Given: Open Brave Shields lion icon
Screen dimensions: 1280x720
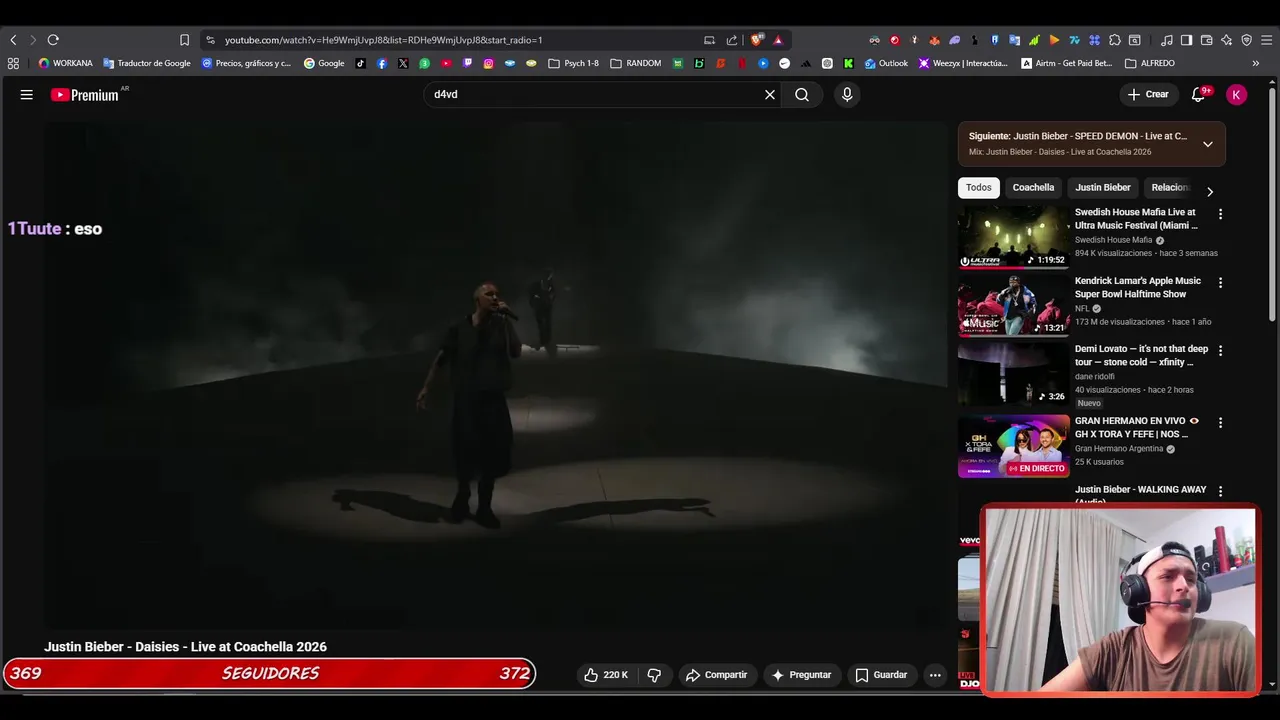Looking at the screenshot, I should coord(757,40).
